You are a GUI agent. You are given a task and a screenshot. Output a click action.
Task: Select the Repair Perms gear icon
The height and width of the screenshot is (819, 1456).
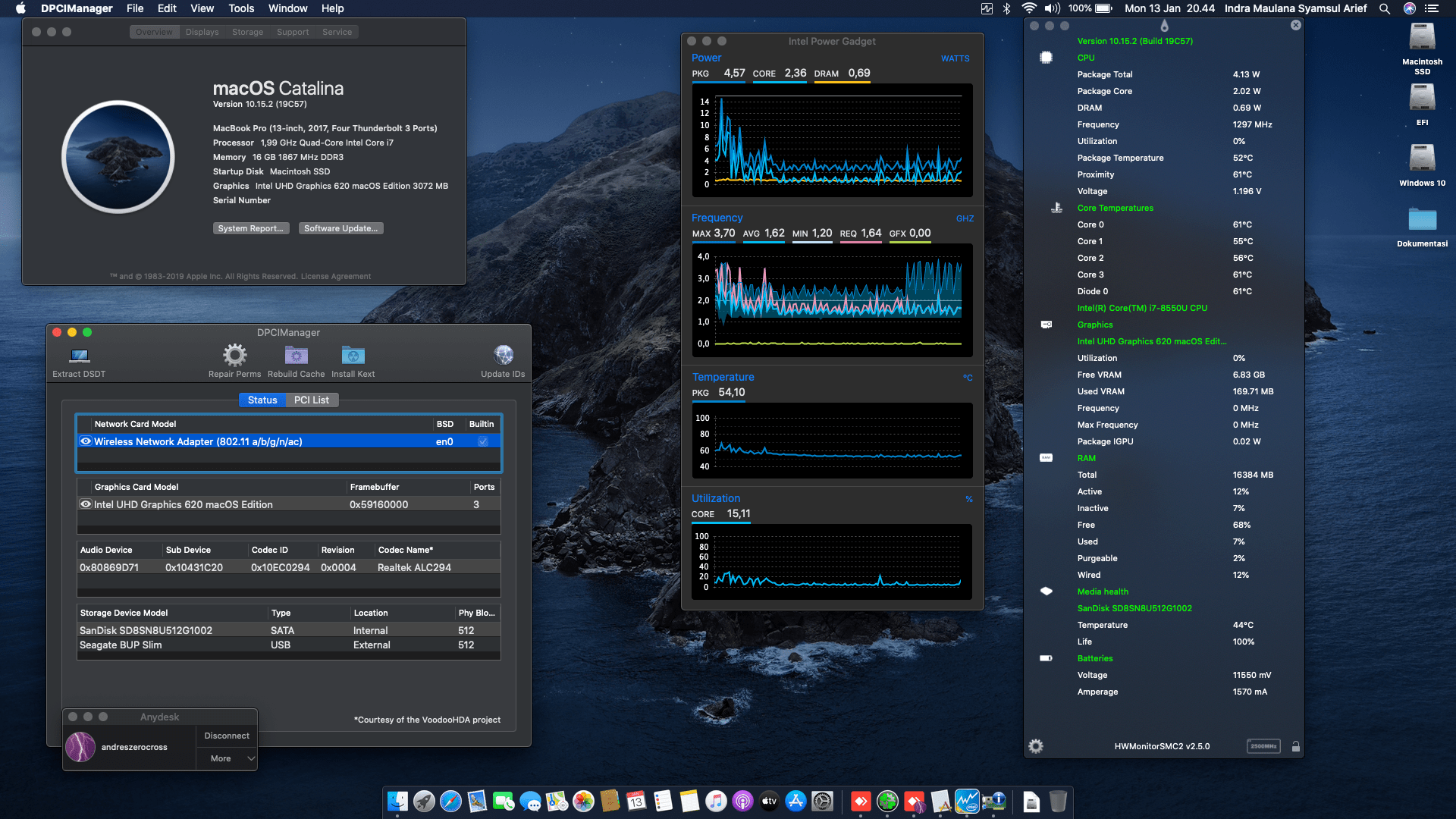click(234, 356)
